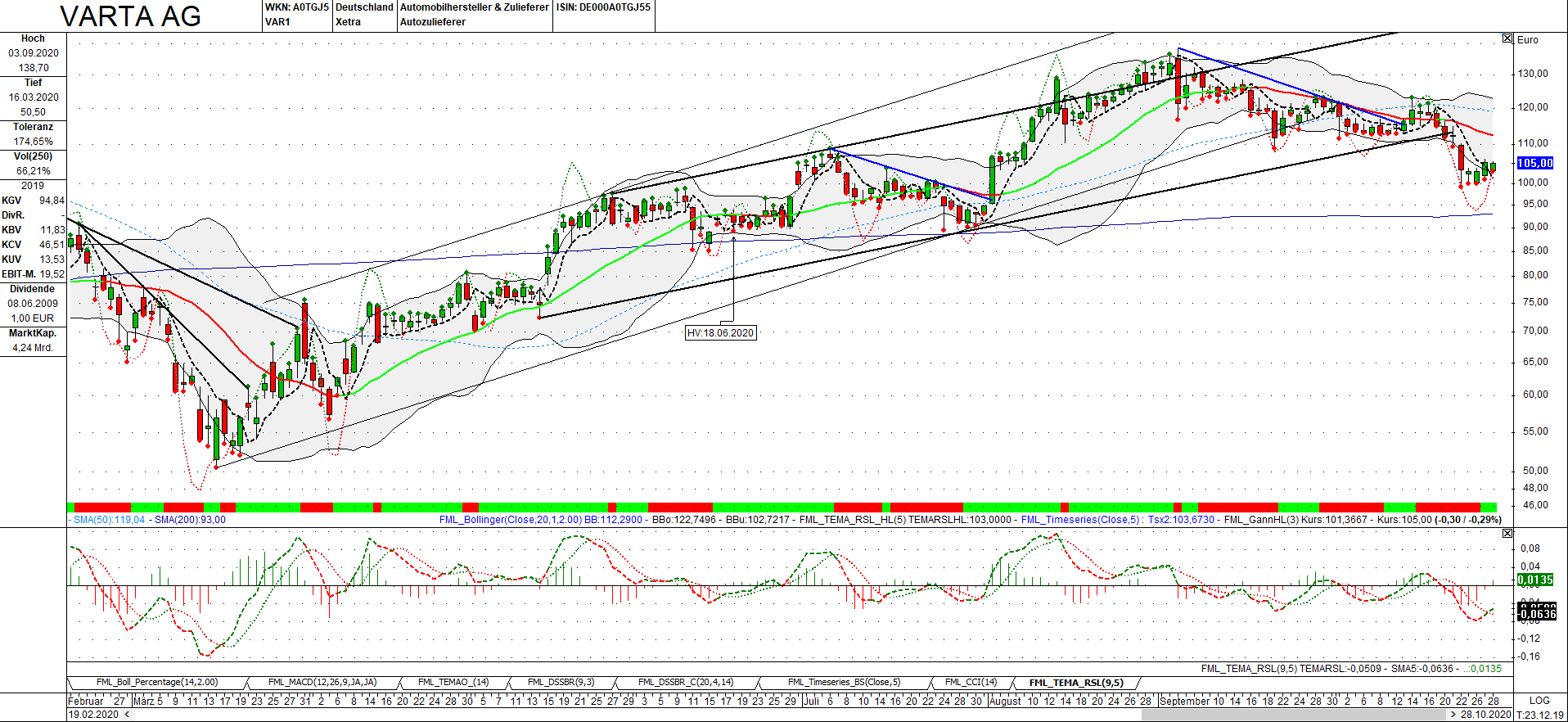Click the FML_TEMA_RSL_HL(5) legend entry
The height and width of the screenshot is (722, 1568).
pyautogui.click(x=853, y=520)
